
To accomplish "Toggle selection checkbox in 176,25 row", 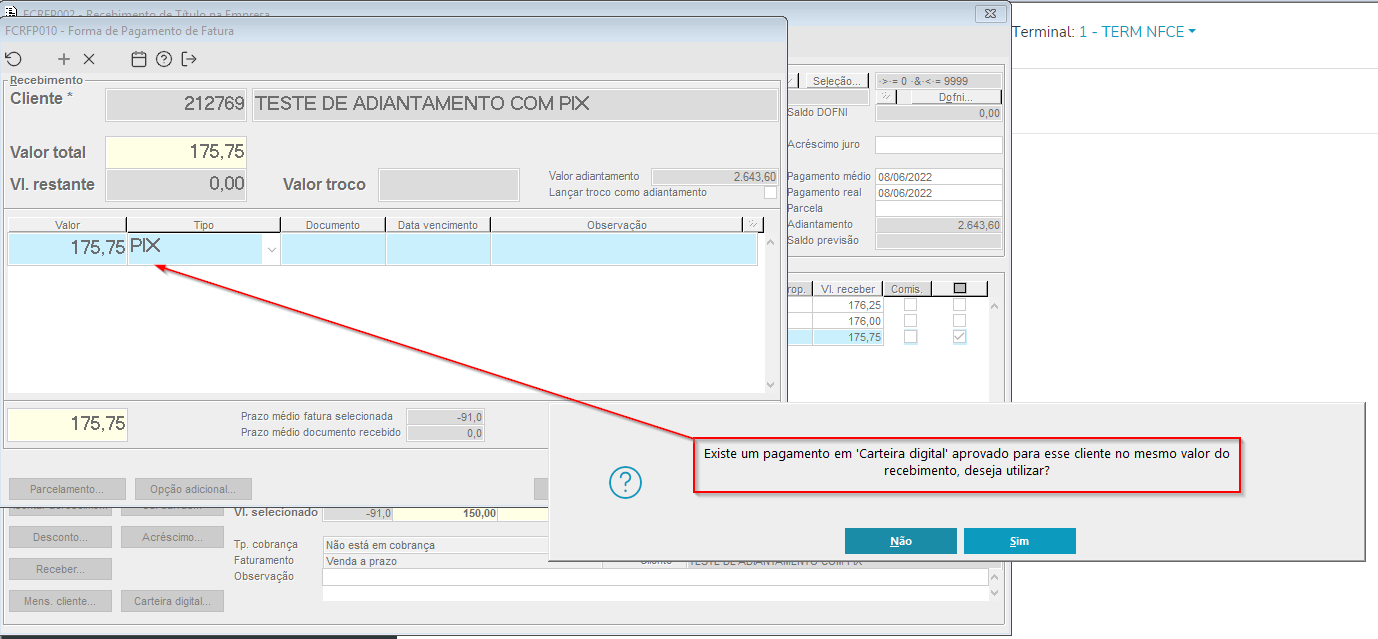I will (960, 305).
